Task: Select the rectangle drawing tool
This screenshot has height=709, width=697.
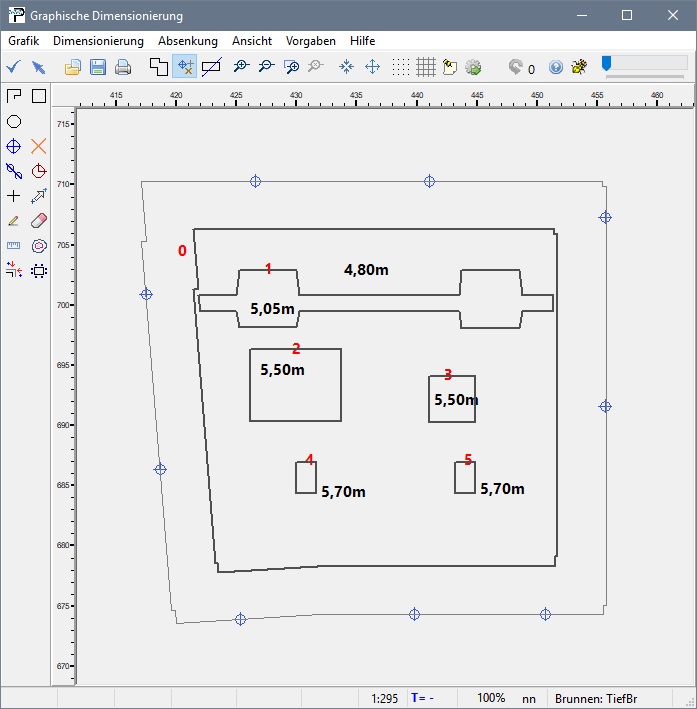Action: (x=39, y=96)
